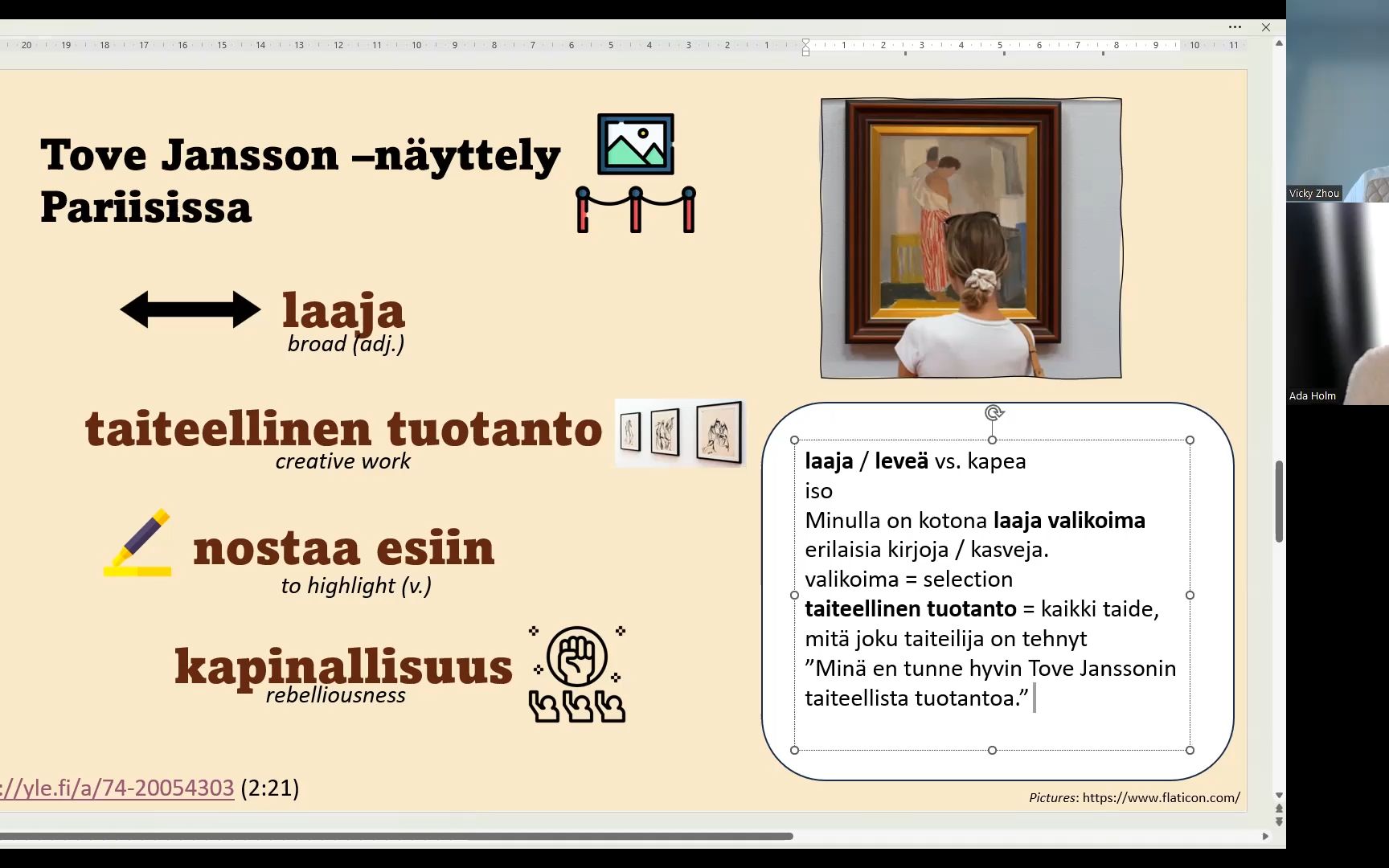Click the next slide double-arrow button
1389x868 pixels.
[x=1279, y=821]
